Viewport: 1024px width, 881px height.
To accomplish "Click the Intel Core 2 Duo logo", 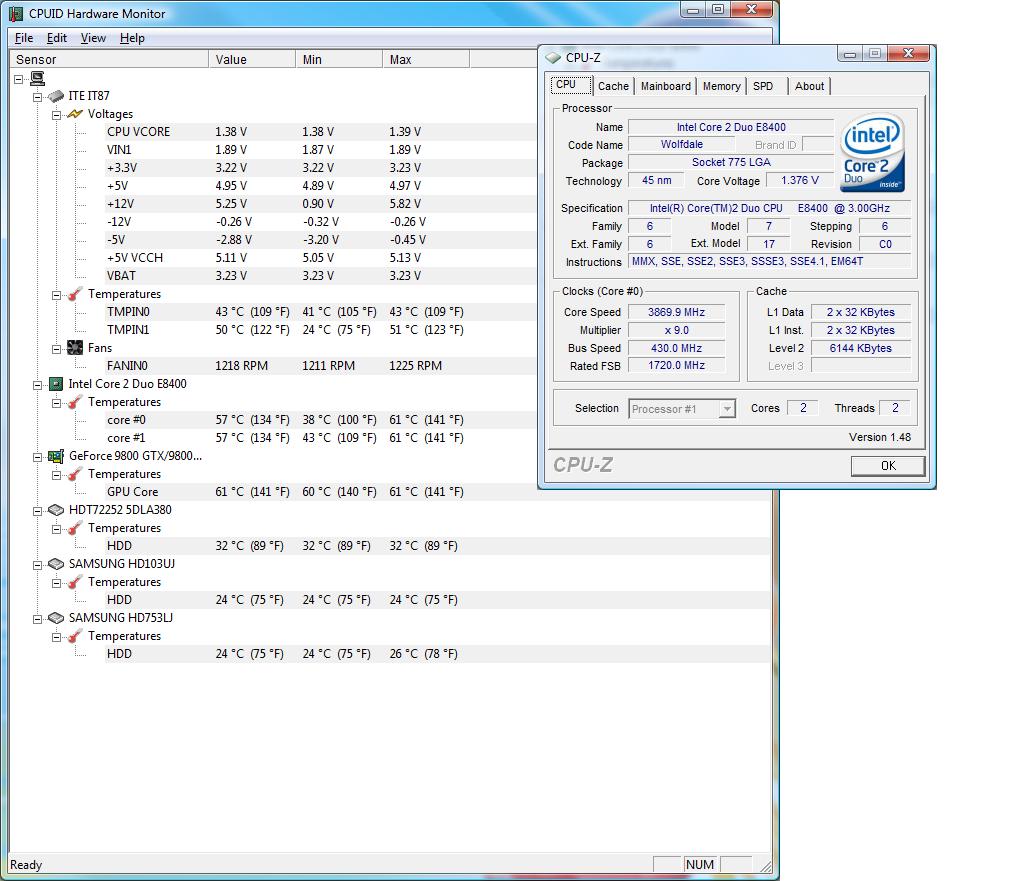I will (872, 152).
